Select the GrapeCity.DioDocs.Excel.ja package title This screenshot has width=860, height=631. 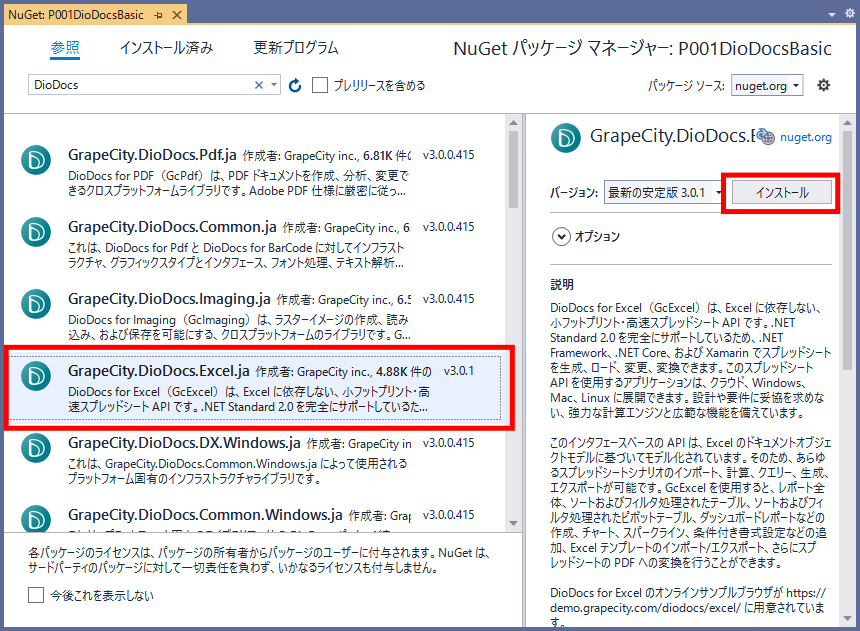[159, 371]
